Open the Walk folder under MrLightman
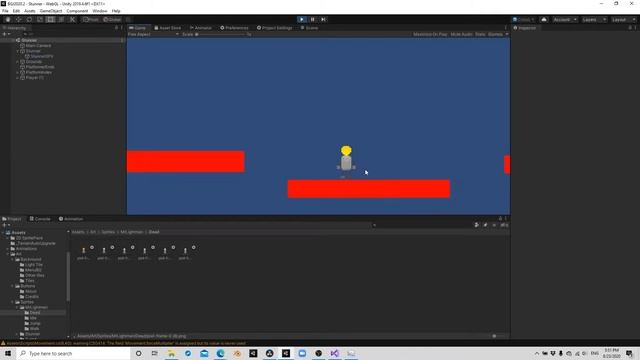Viewport: 640px width, 360px height. [x=35, y=329]
